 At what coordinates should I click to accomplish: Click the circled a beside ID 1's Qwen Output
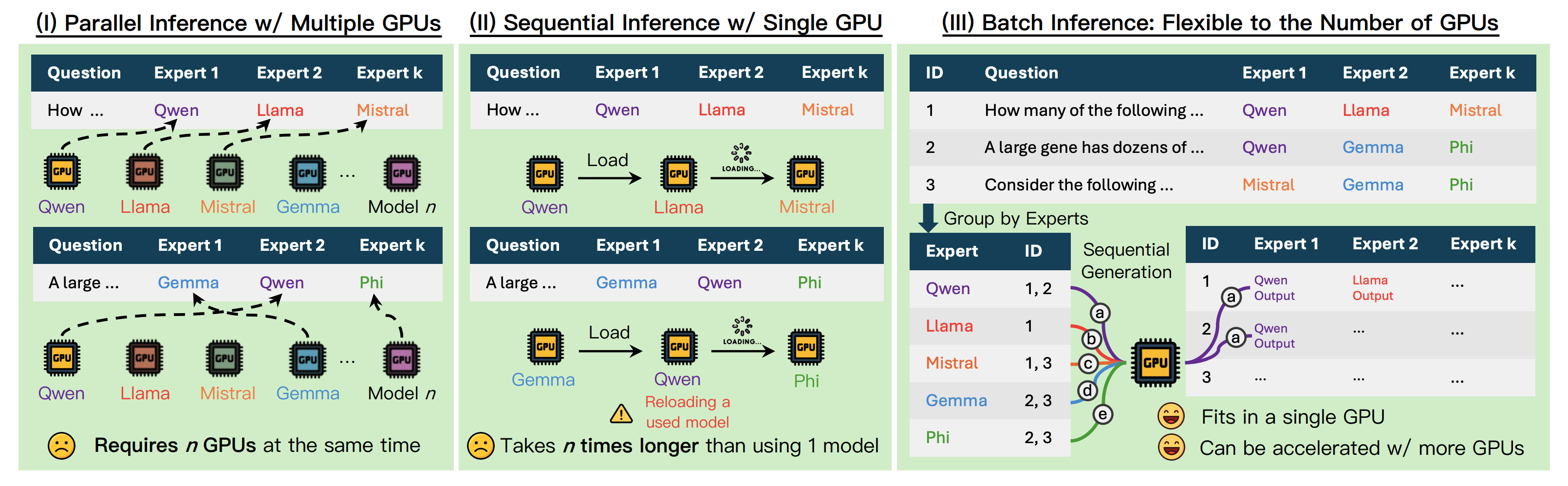pos(1232,297)
